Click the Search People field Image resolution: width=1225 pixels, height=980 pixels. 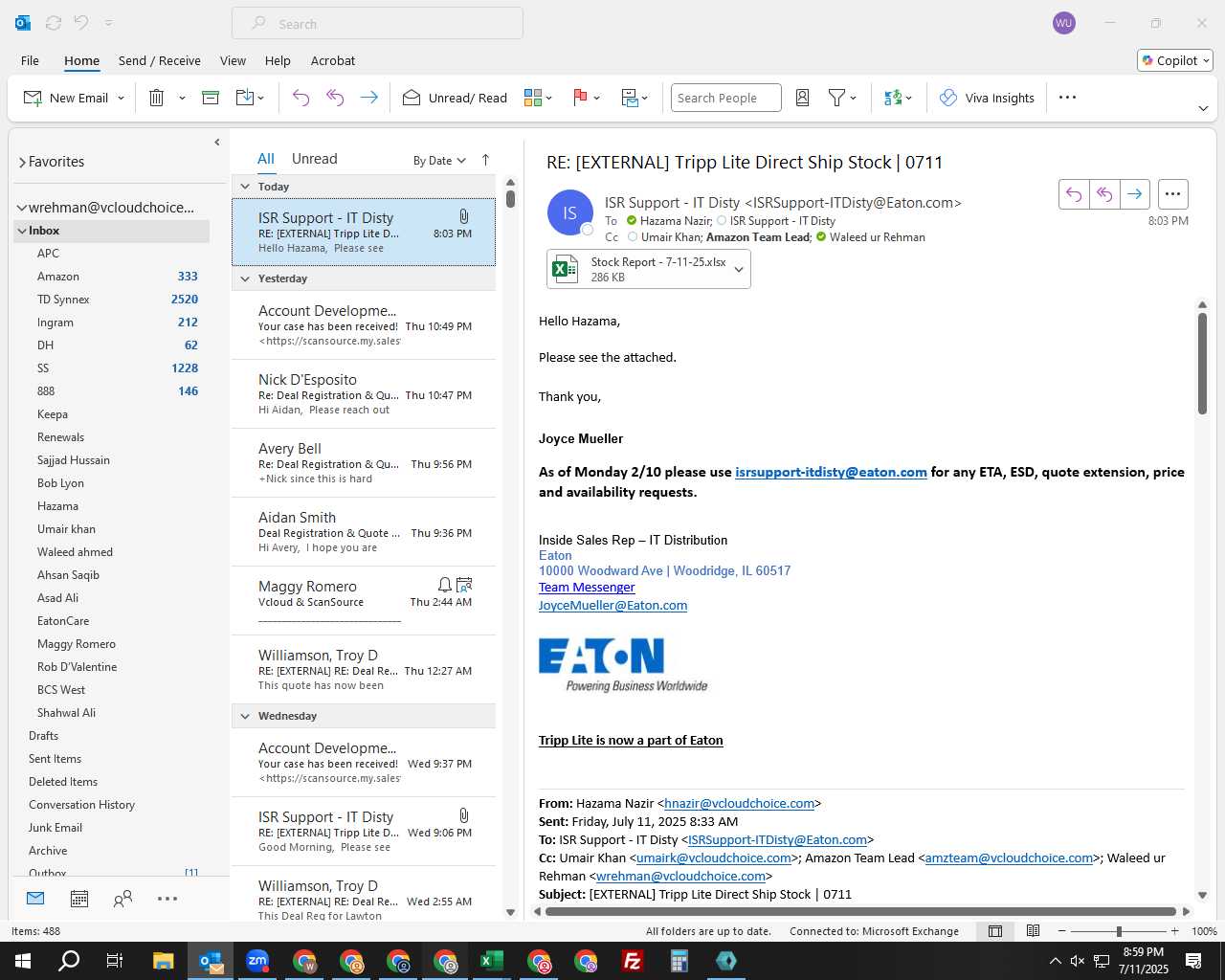[726, 98]
